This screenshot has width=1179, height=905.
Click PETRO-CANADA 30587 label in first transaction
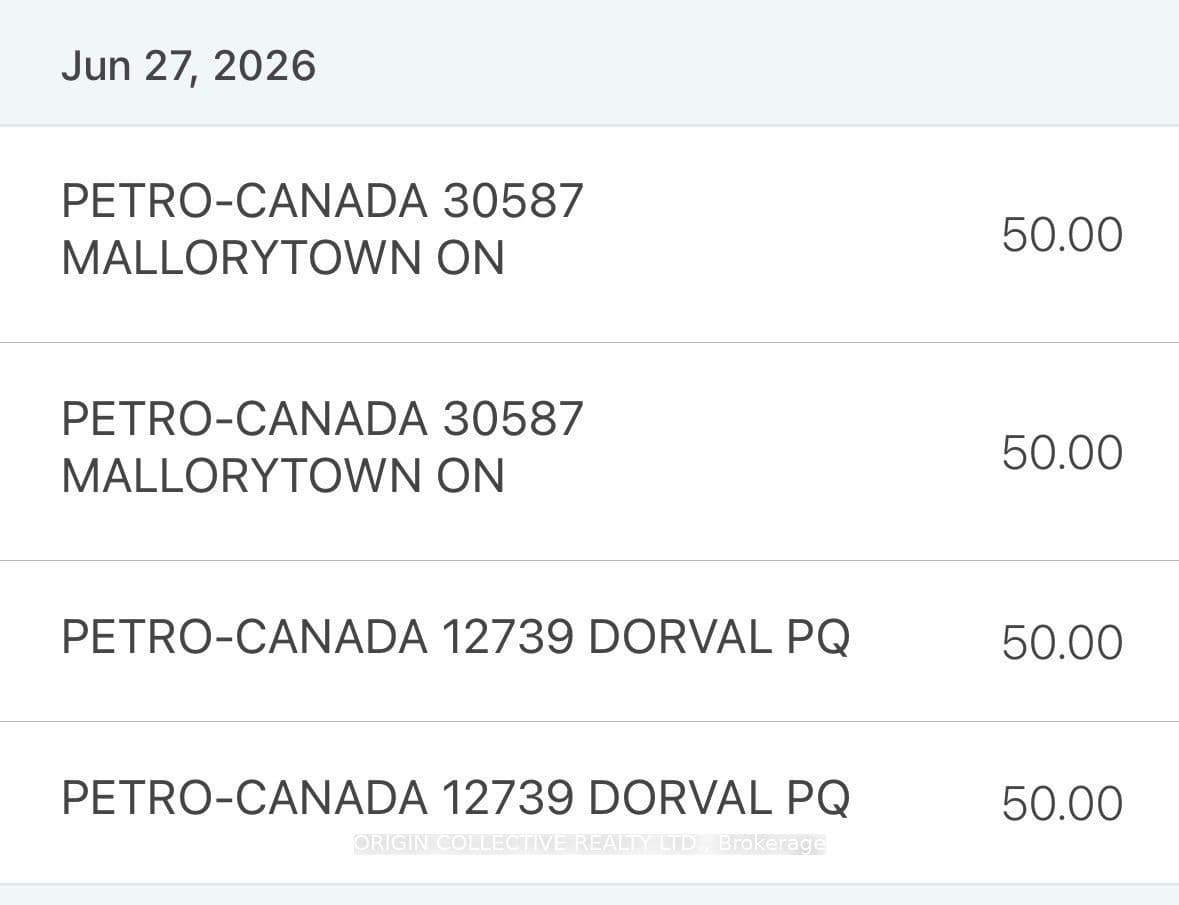tap(323, 201)
